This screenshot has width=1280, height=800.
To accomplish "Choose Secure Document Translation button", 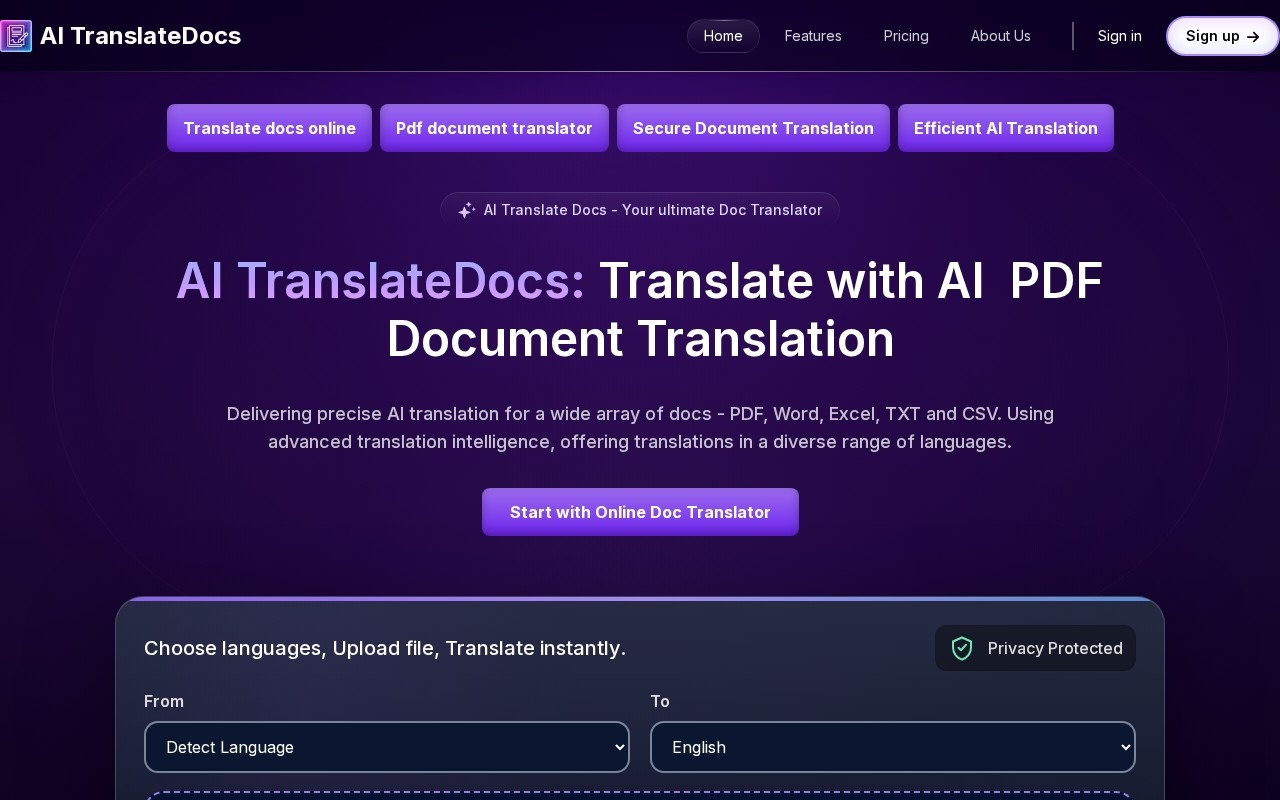I will point(753,128).
